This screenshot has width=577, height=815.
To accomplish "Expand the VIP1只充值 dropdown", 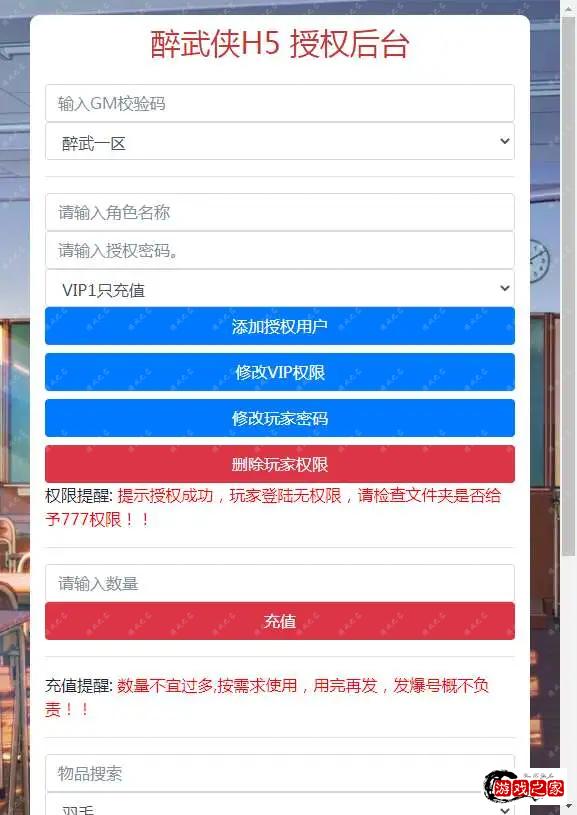I will [280, 288].
